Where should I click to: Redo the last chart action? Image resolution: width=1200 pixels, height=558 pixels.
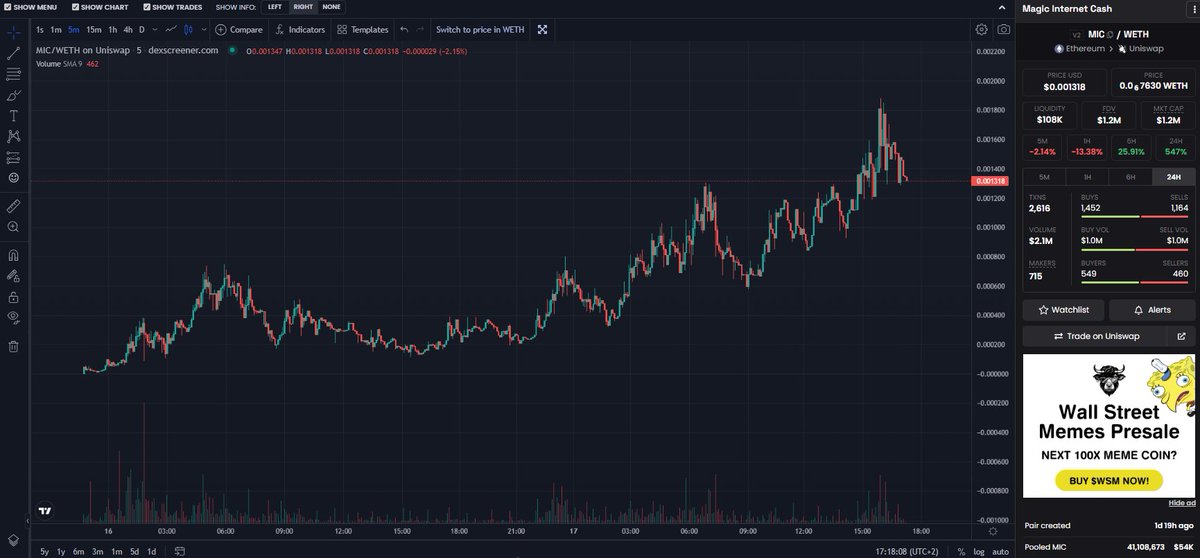click(x=420, y=30)
